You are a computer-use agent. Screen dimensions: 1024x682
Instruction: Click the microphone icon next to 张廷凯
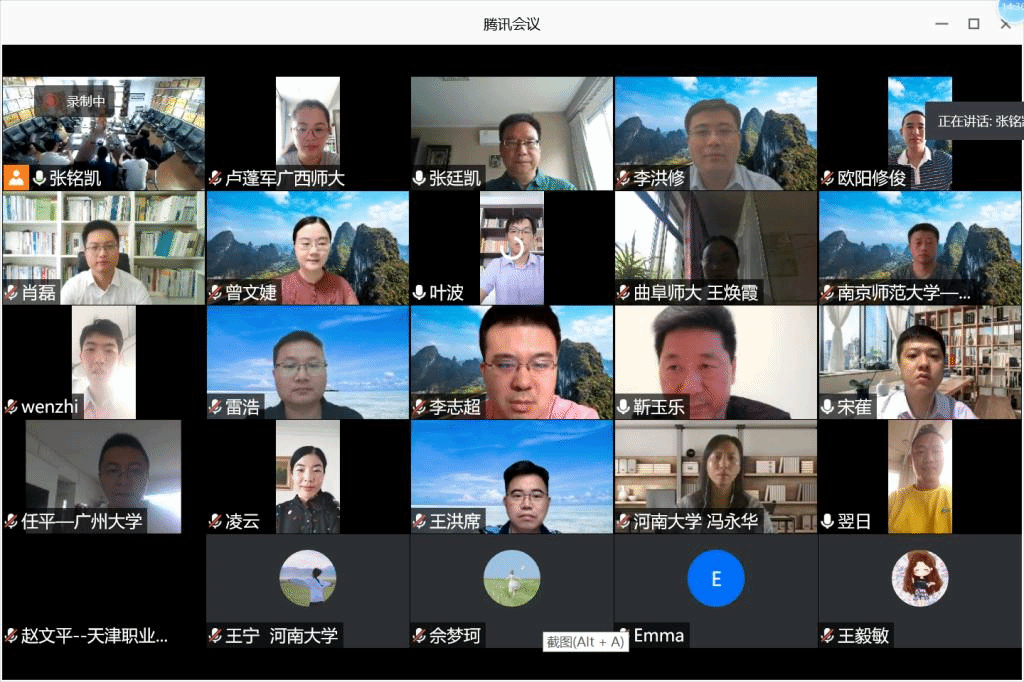pos(419,178)
